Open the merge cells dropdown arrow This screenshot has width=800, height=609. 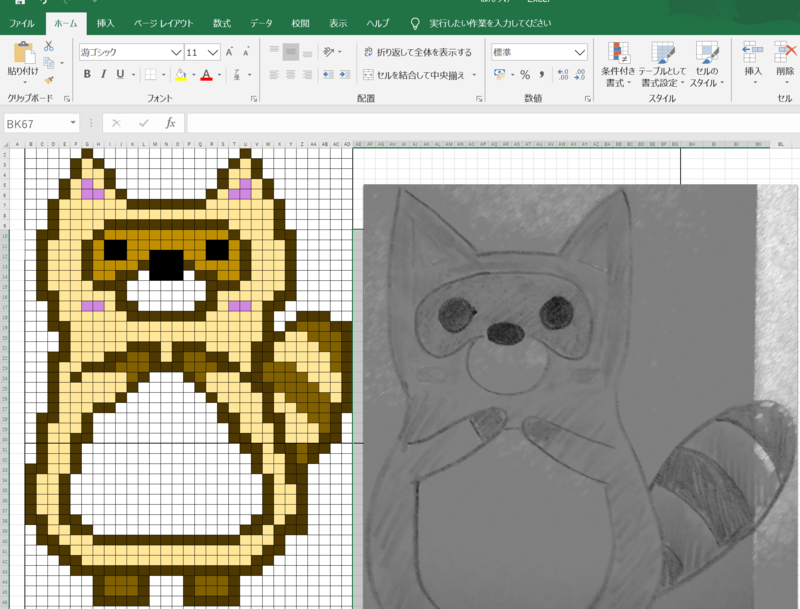[474, 75]
